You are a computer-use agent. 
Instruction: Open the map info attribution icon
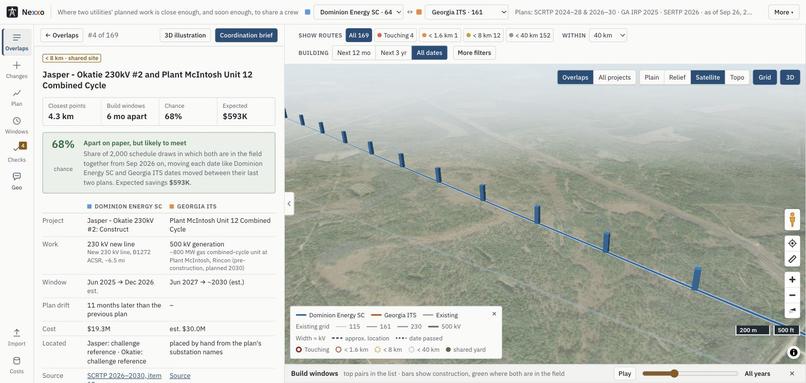point(794,352)
